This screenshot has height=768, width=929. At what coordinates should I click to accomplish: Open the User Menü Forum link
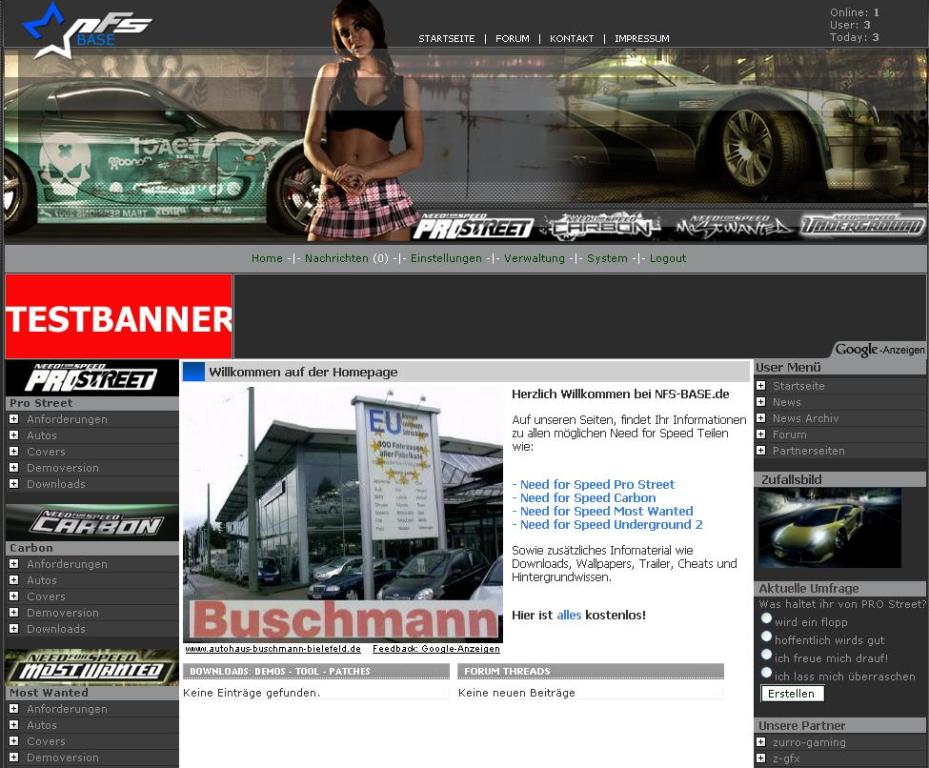pos(789,434)
